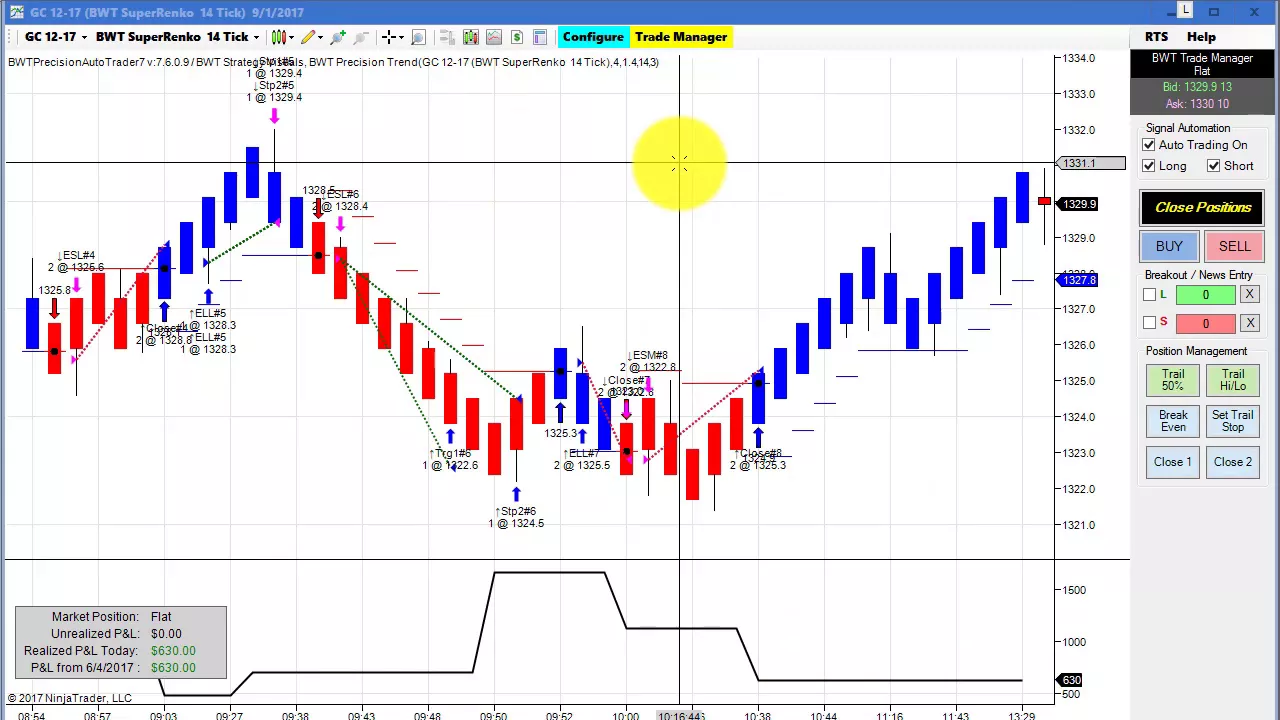Click the Signal Automation heading

pyautogui.click(x=1188, y=128)
